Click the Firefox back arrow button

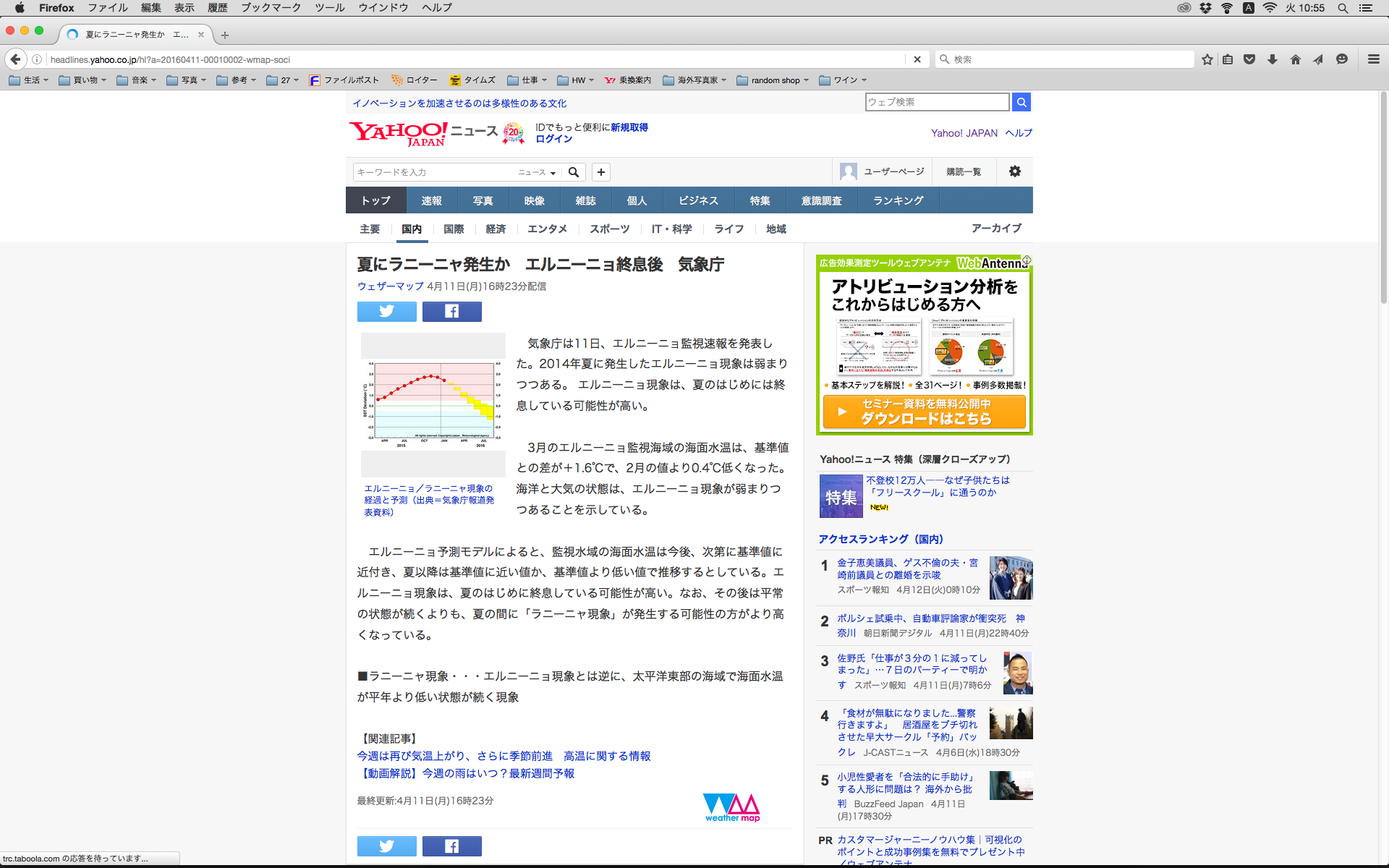(x=16, y=59)
